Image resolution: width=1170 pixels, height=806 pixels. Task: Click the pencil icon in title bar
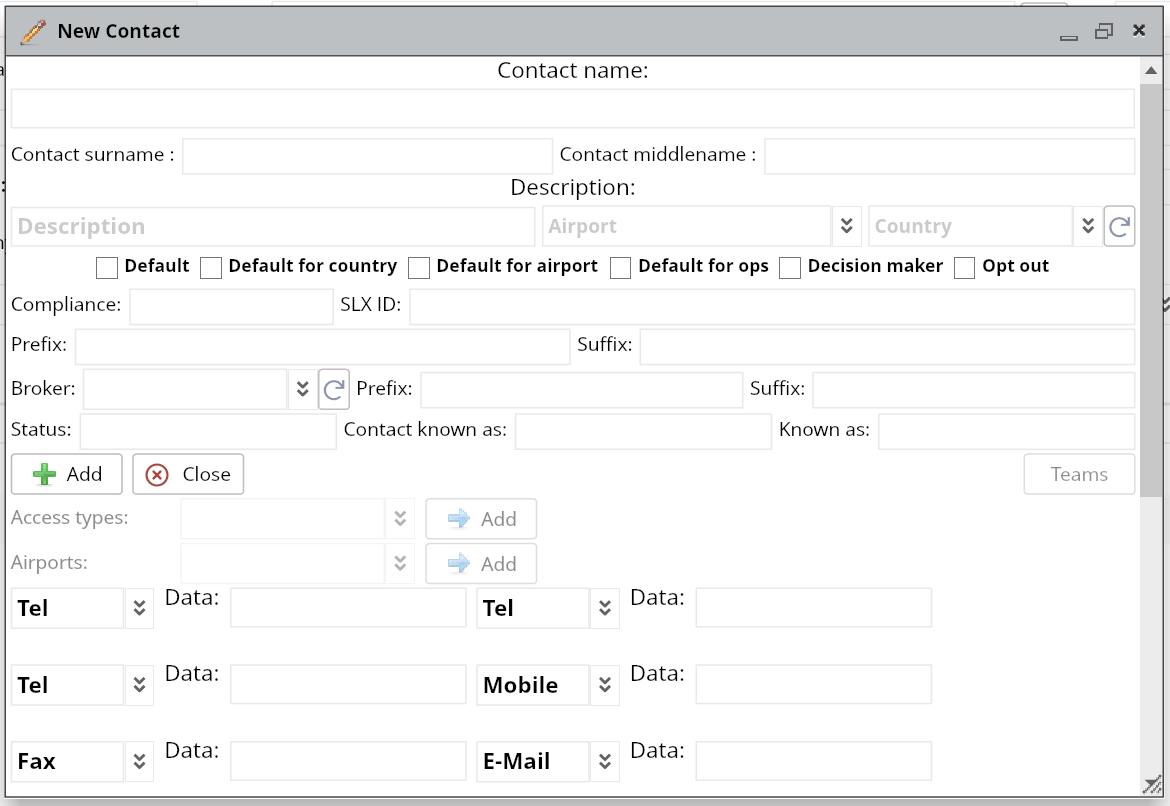click(x=33, y=31)
